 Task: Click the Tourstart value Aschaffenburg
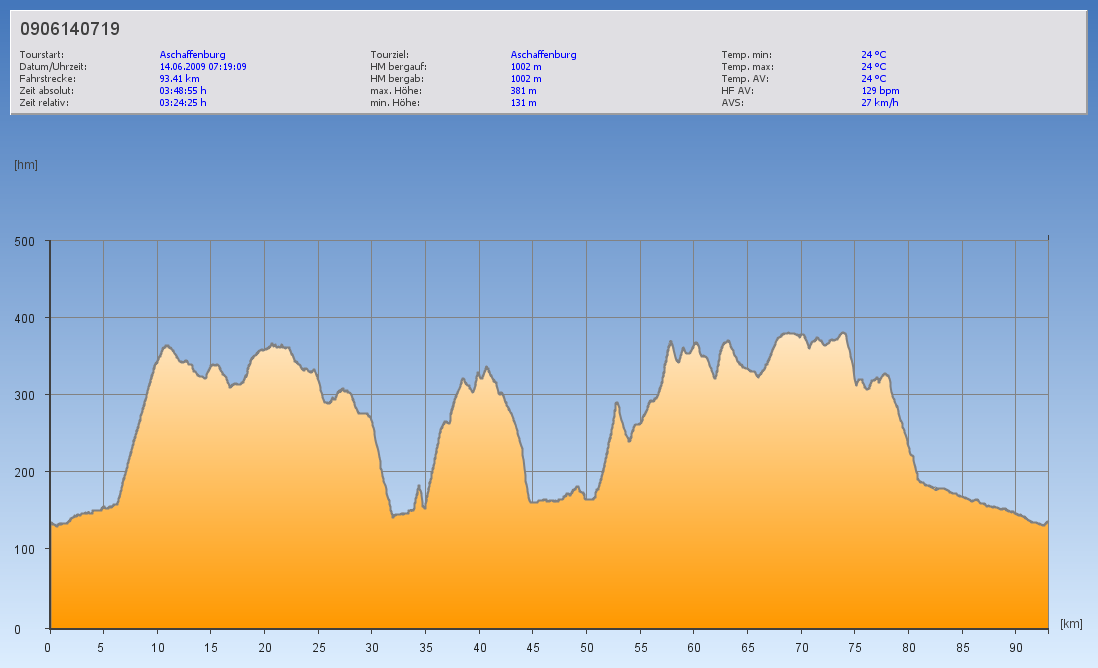pyautogui.click(x=192, y=54)
